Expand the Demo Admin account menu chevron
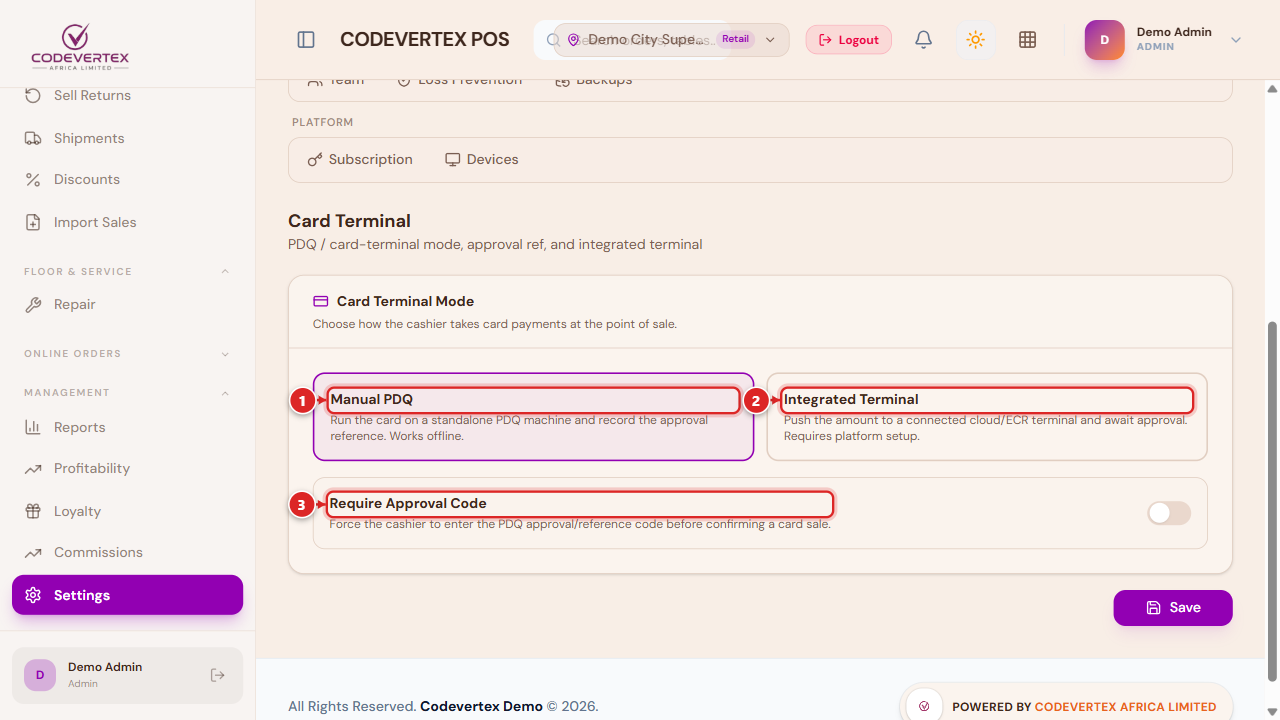The image size is (1280, 720). tap(1236, 40)
